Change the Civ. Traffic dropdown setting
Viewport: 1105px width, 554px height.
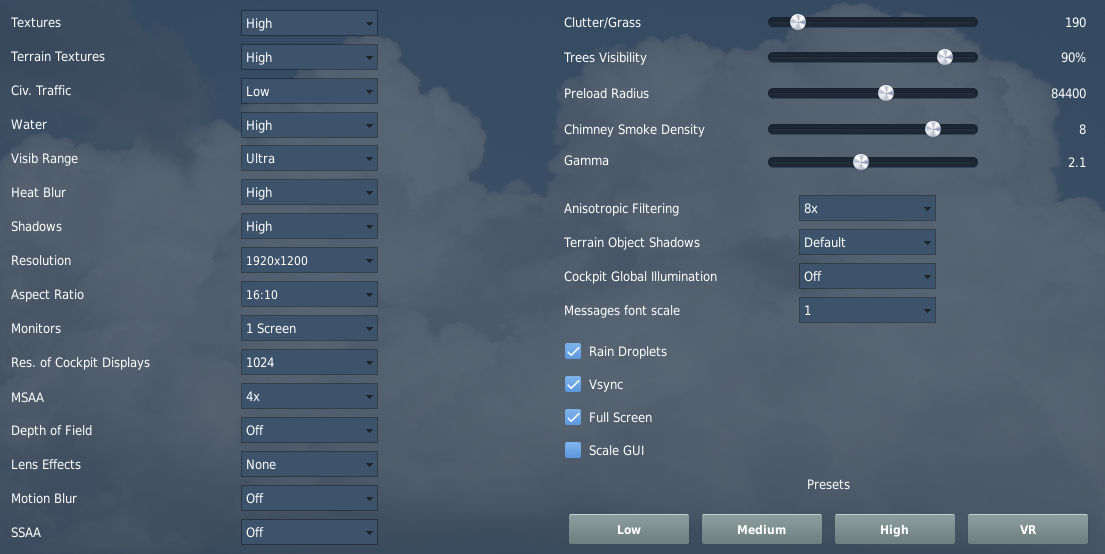tap(309, 91)
